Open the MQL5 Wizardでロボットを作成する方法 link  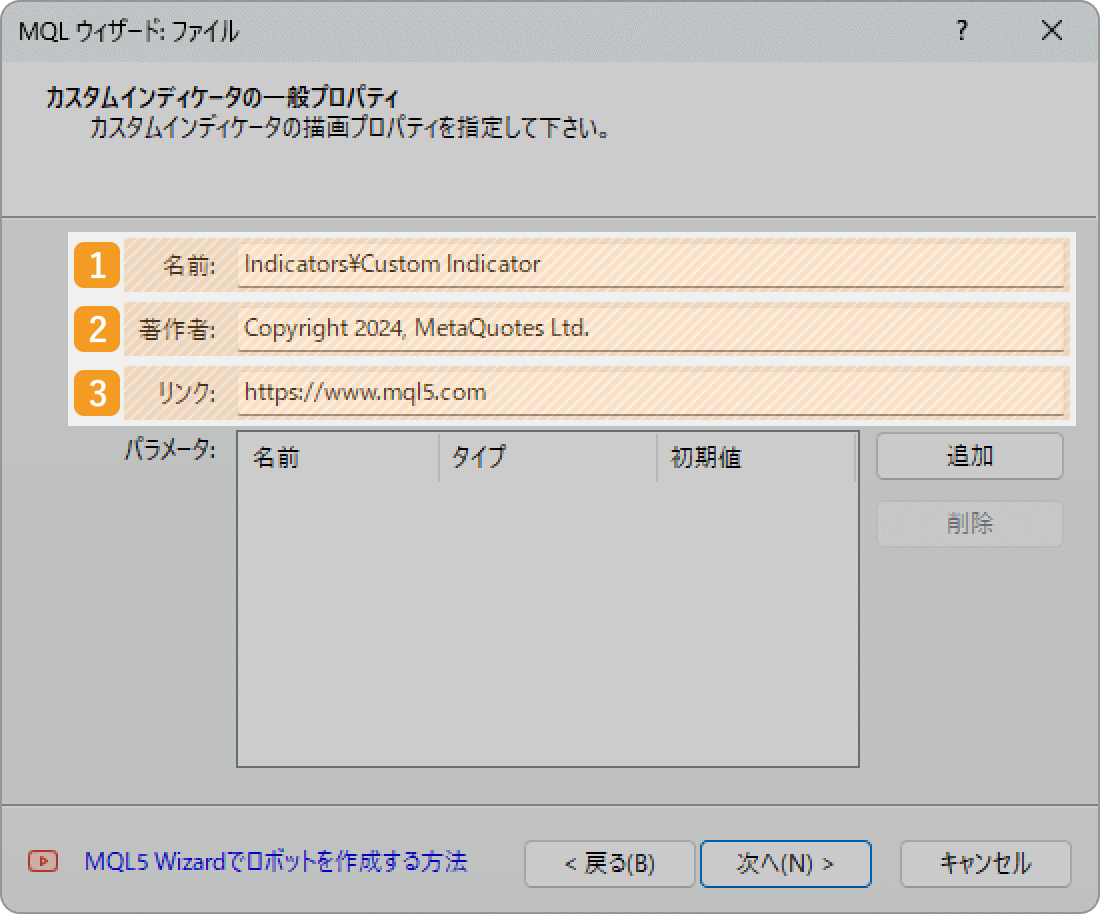[276, 861]
